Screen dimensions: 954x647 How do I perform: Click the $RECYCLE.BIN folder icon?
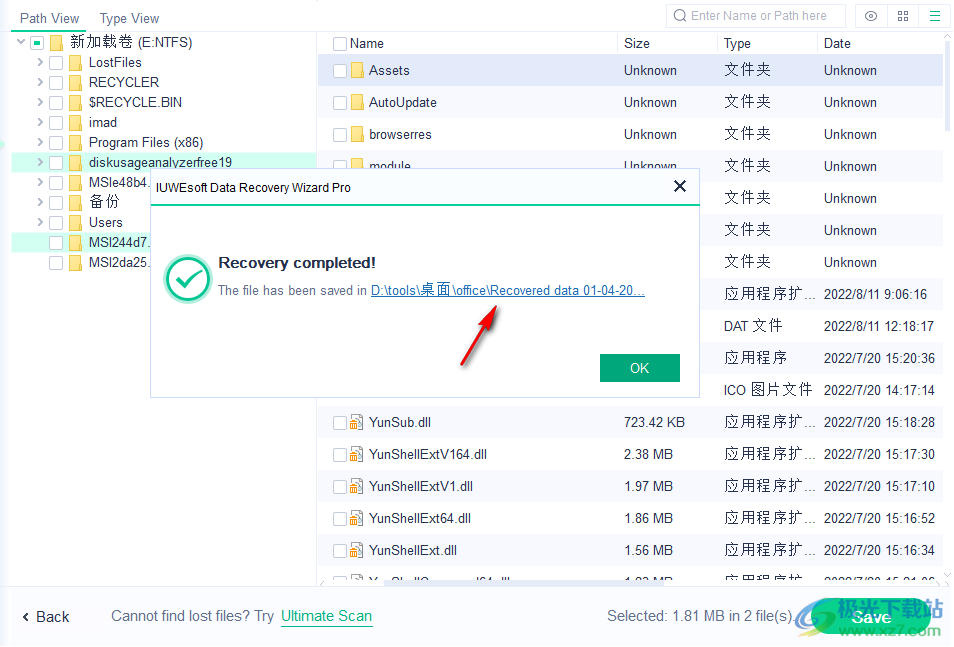(75, 103)
